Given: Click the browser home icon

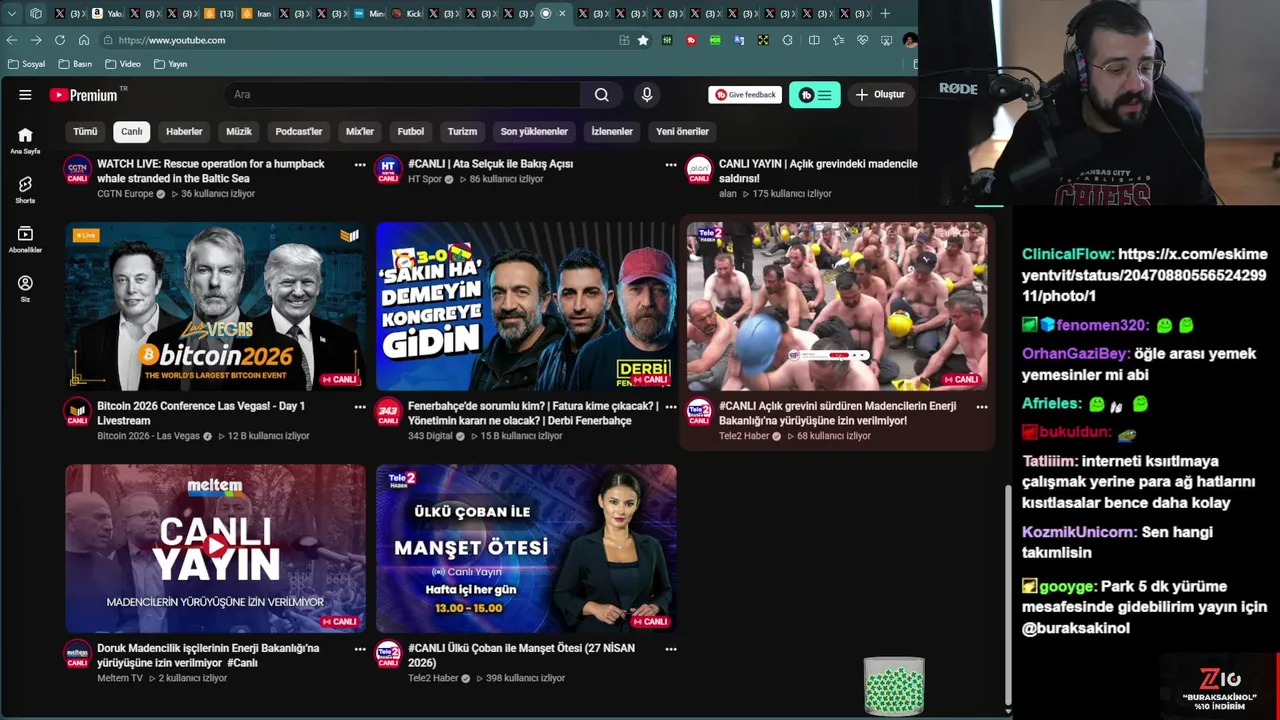Looking at the screenshot, I should click(84, 40).
